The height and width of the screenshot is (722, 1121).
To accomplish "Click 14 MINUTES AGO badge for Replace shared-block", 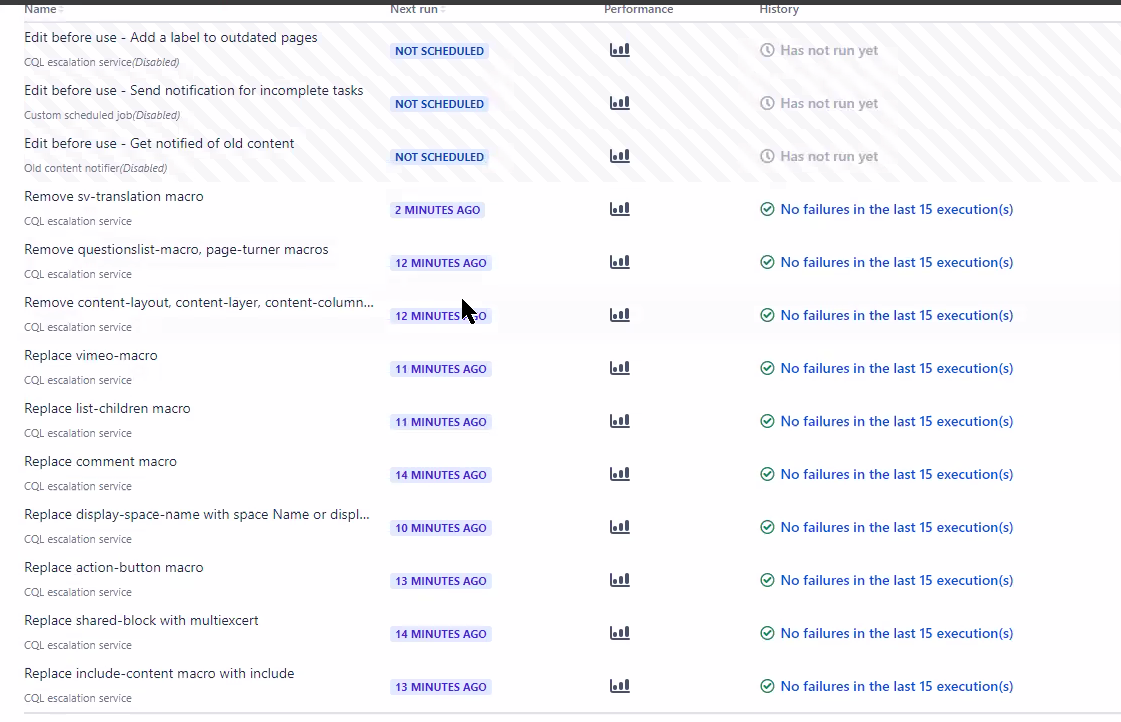I will (x=440, y=633).
